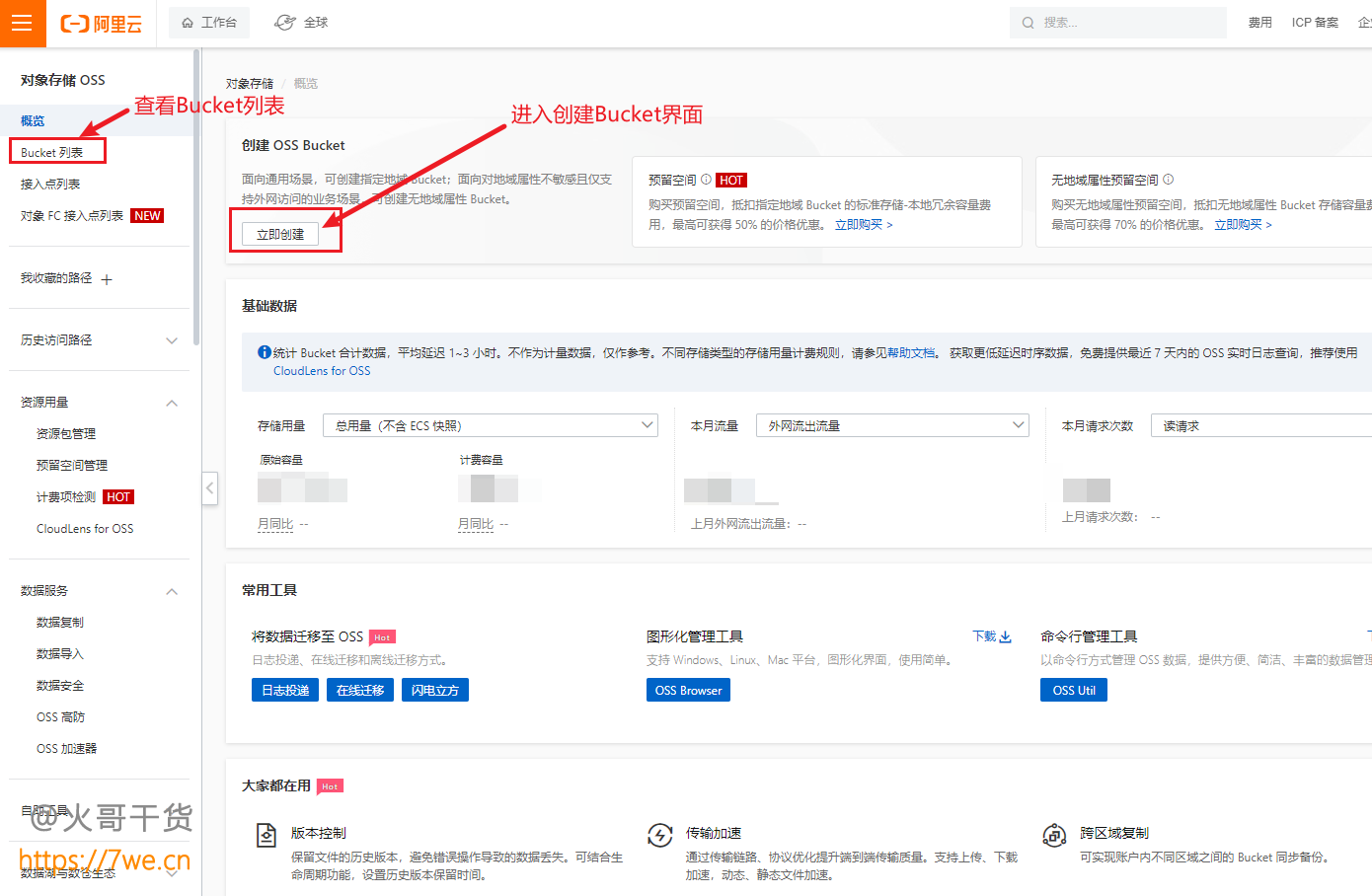Open 本月流量 dropdown
The image size is (1372, 896).
click(892, 425)
